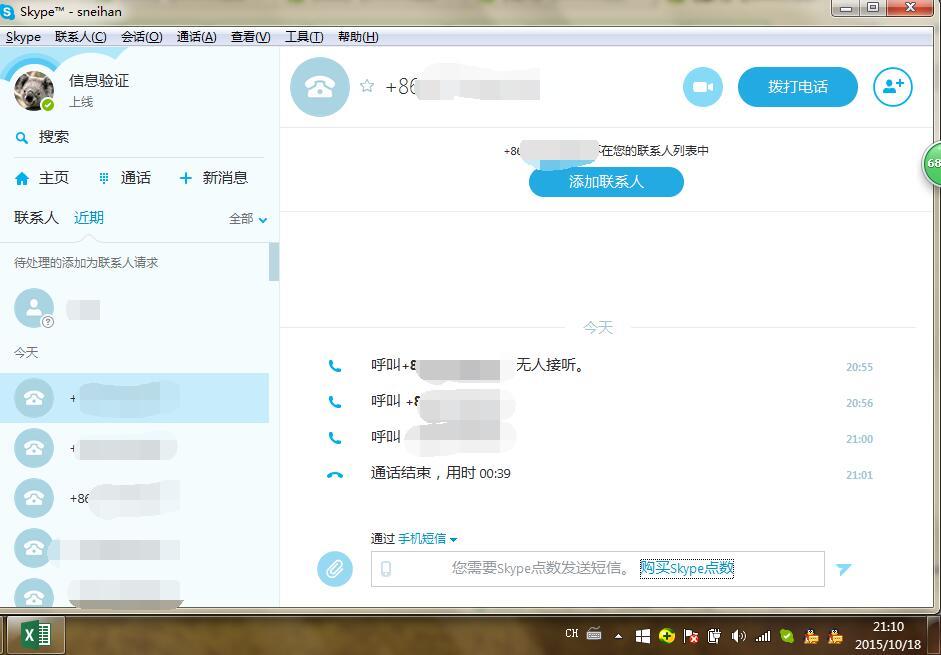
Task: Click the search magnifier icon
Action: (22, 138)
